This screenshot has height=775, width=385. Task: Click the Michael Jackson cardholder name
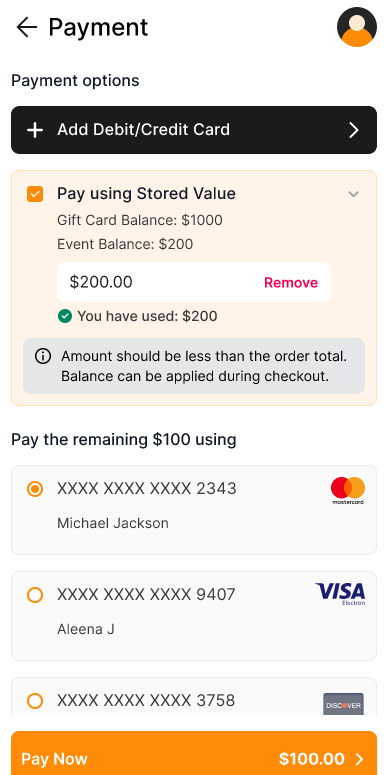[113, 523]
